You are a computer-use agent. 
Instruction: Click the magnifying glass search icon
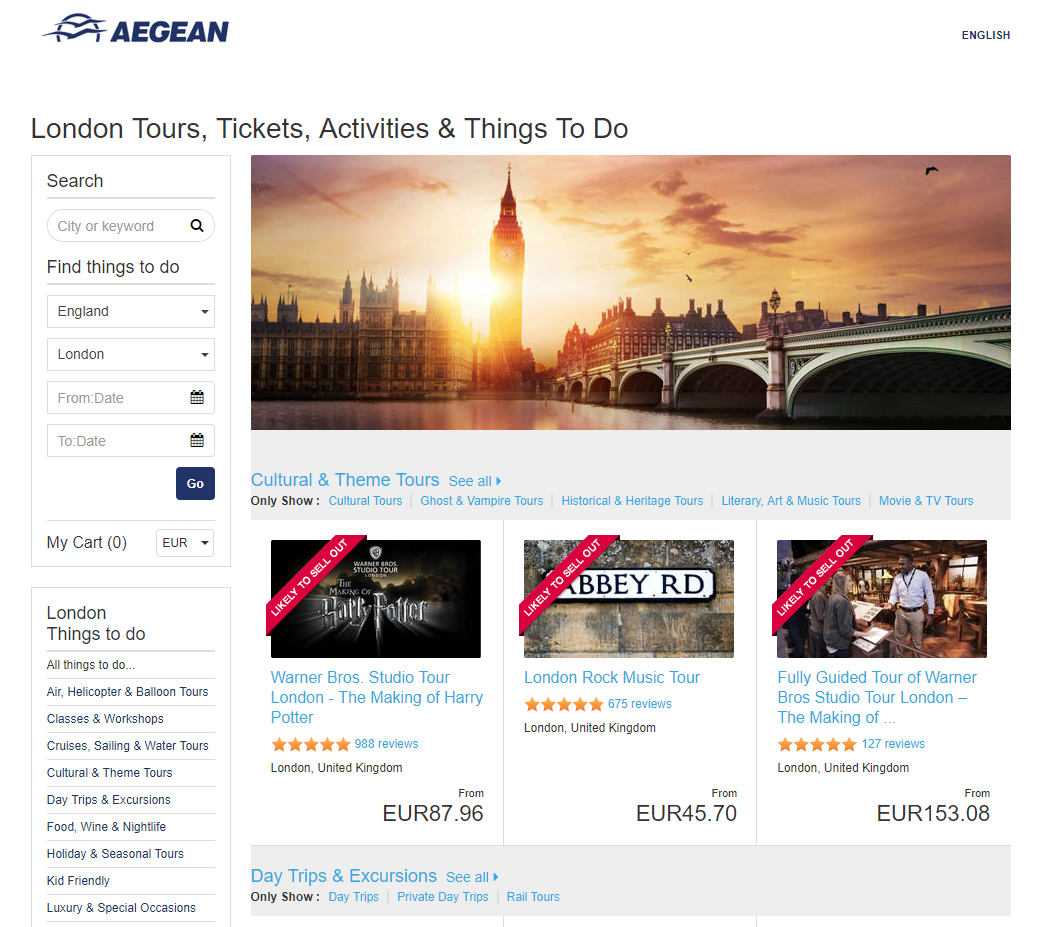click(x=197, y=226)
